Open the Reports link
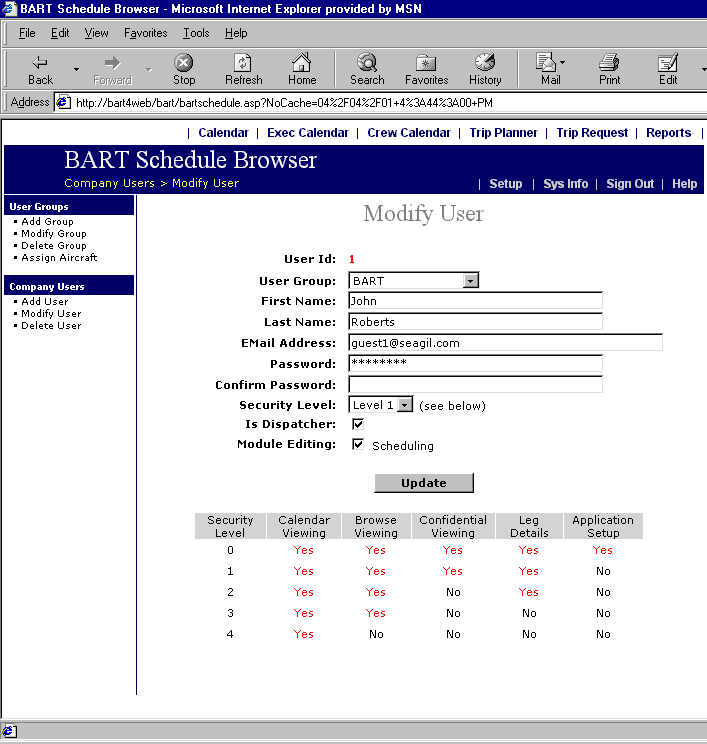The height and width of the screenshot is (744, 707). (x=669, y=133)
